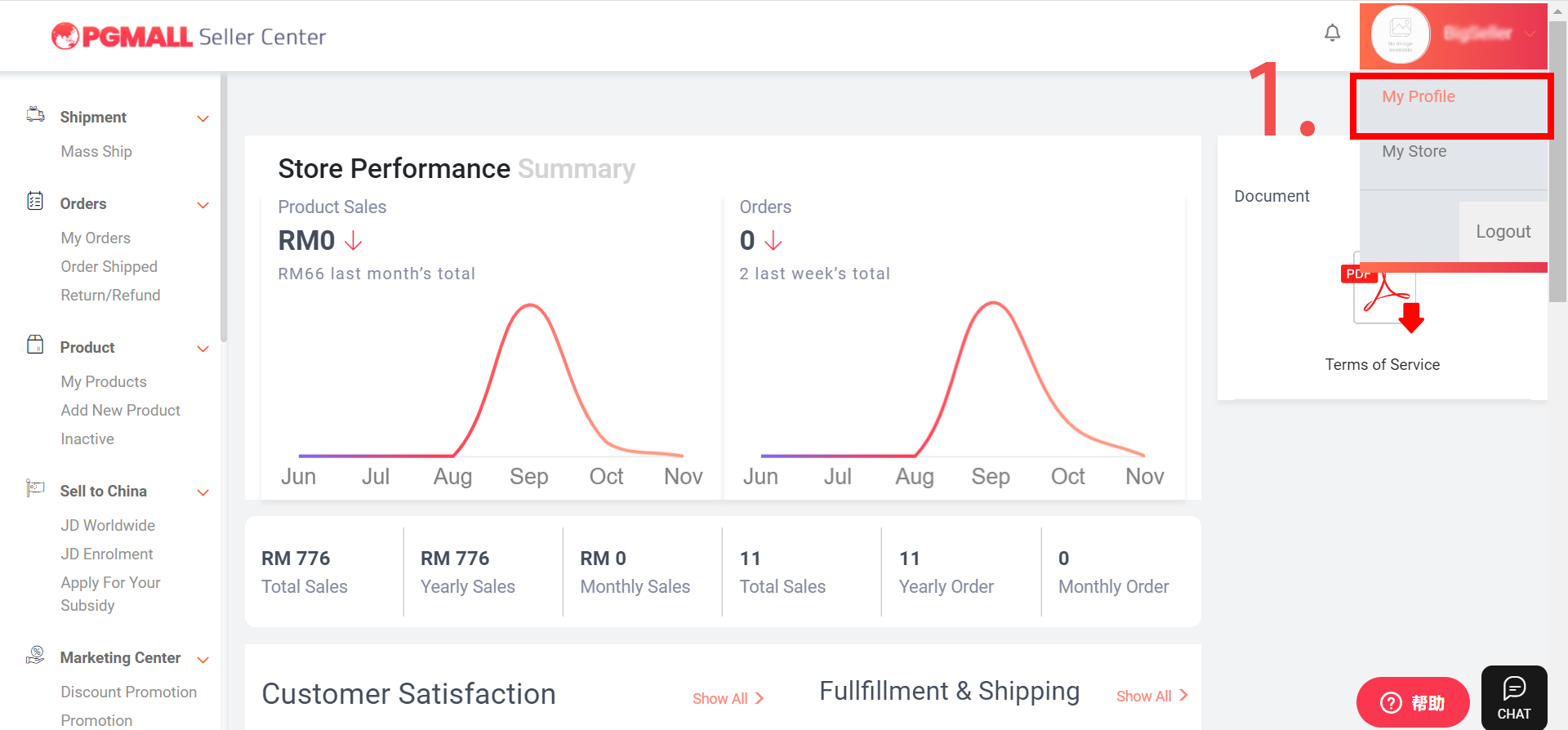Click the Yearly Order 11 figure
Image resolution: width=1568 pixels, height=730 pixels.
[909, 559]
